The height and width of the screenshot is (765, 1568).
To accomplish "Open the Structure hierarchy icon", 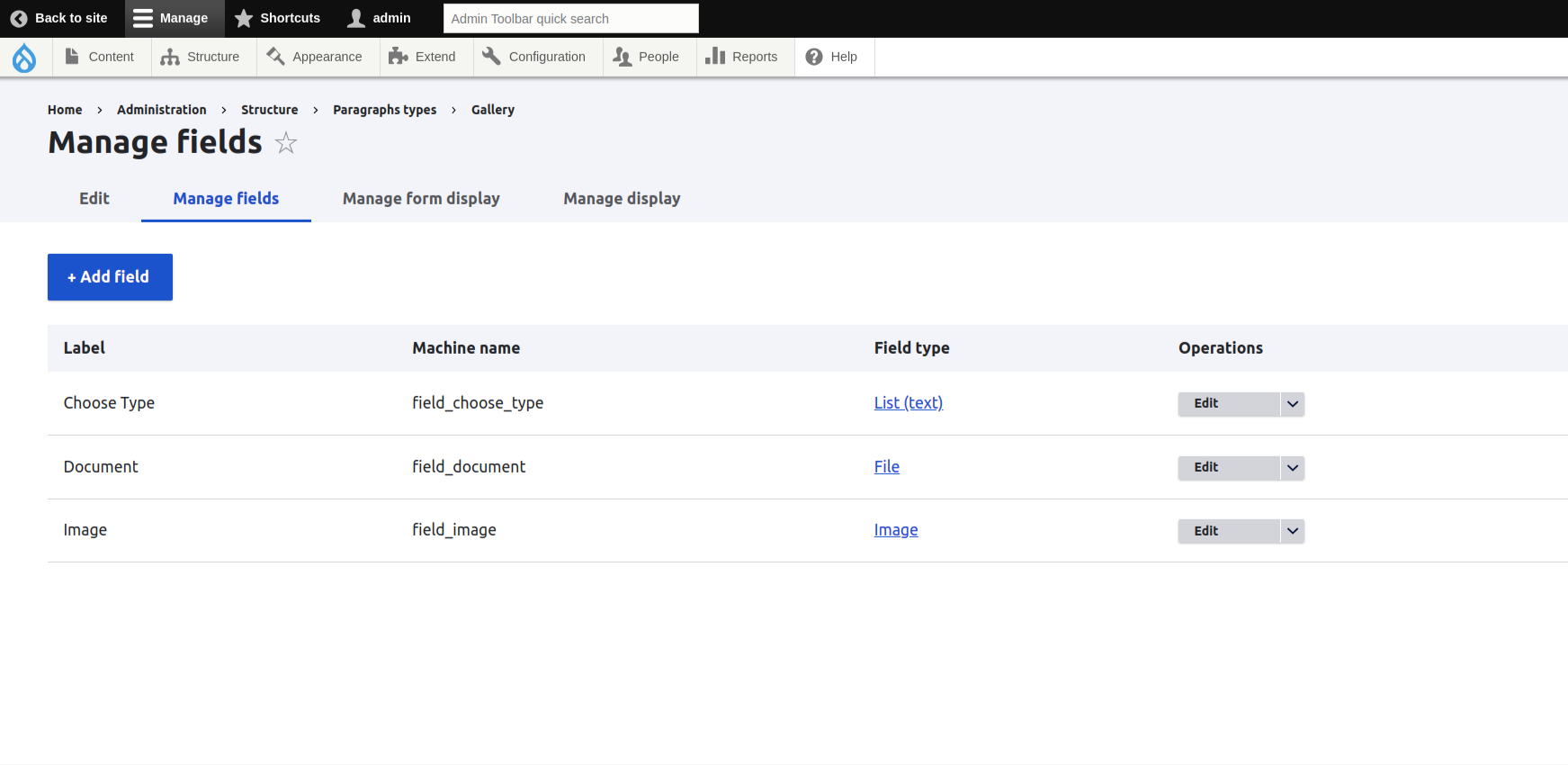I will pos(170,57).
